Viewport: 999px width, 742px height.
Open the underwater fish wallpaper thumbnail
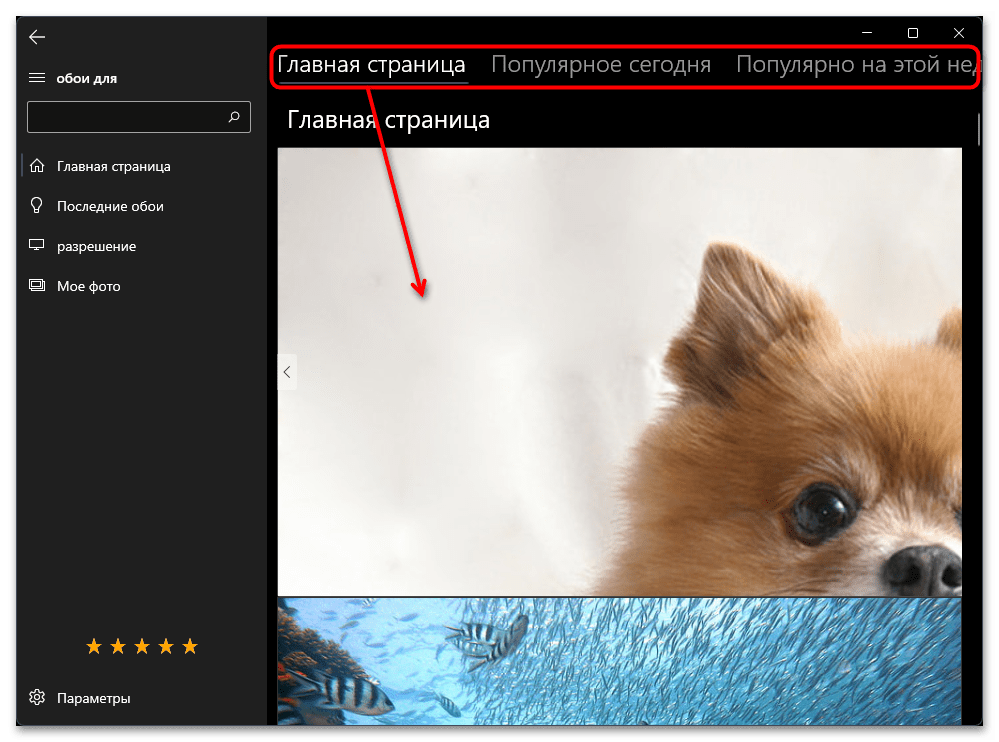click(619, 661)
